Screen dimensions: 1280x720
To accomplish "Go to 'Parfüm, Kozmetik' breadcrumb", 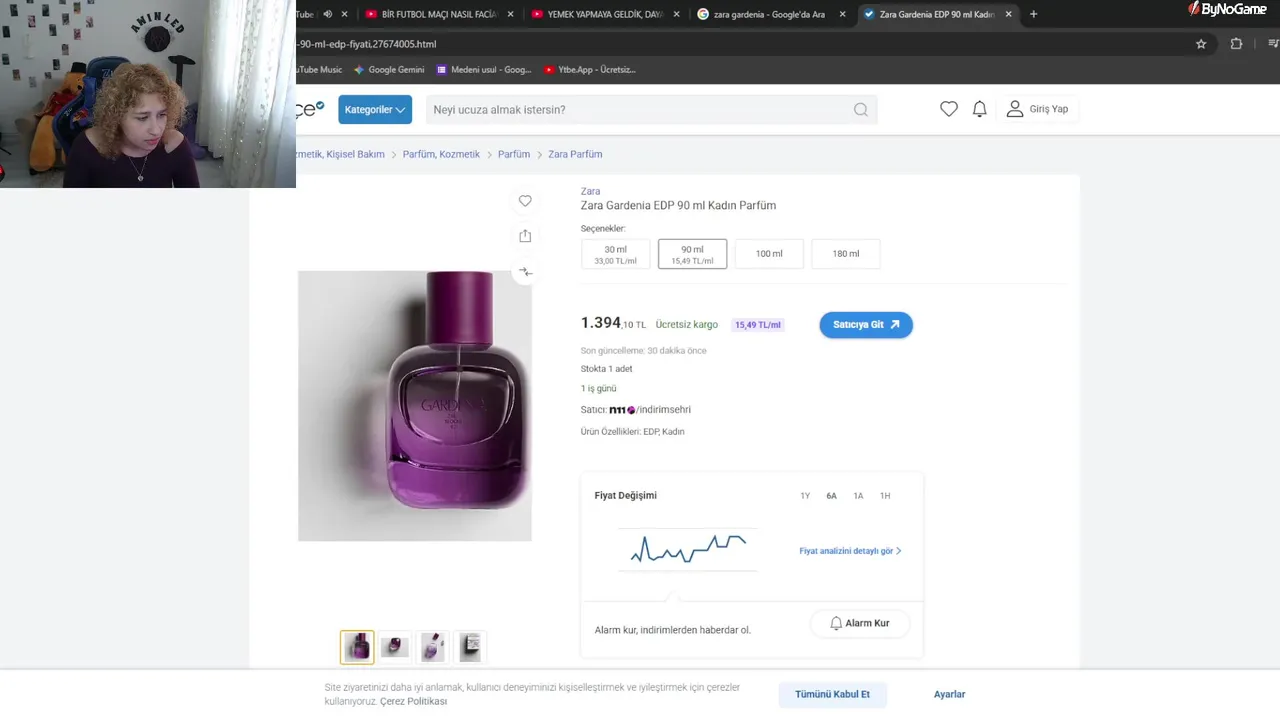I will (x=441, y=154).
